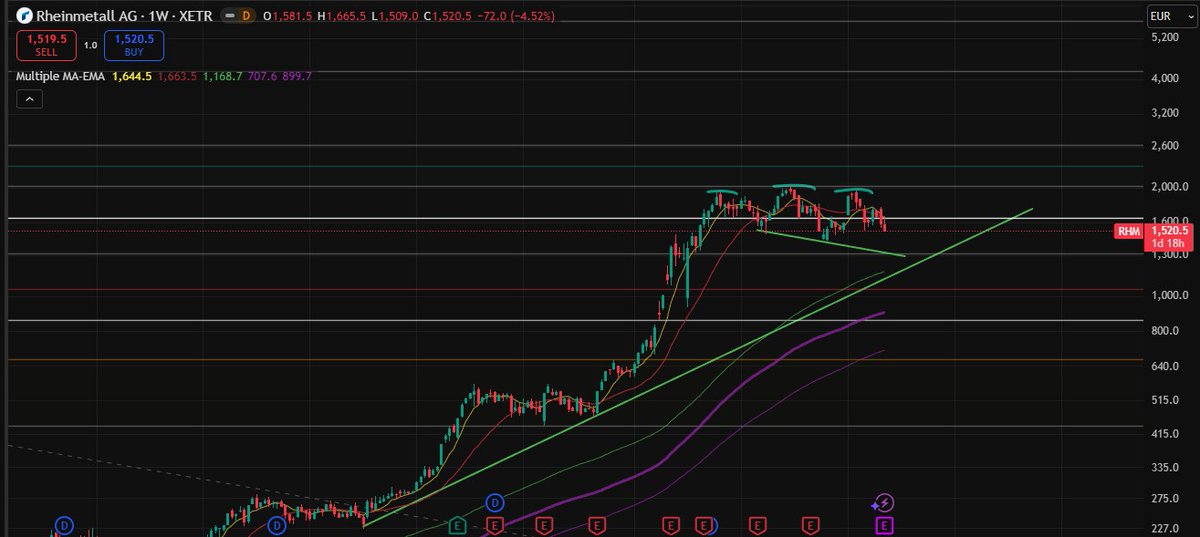The height and width of the screenshot is (537, 1200).
Task: Select the short declining green neckline
Action: click(830, 244)
